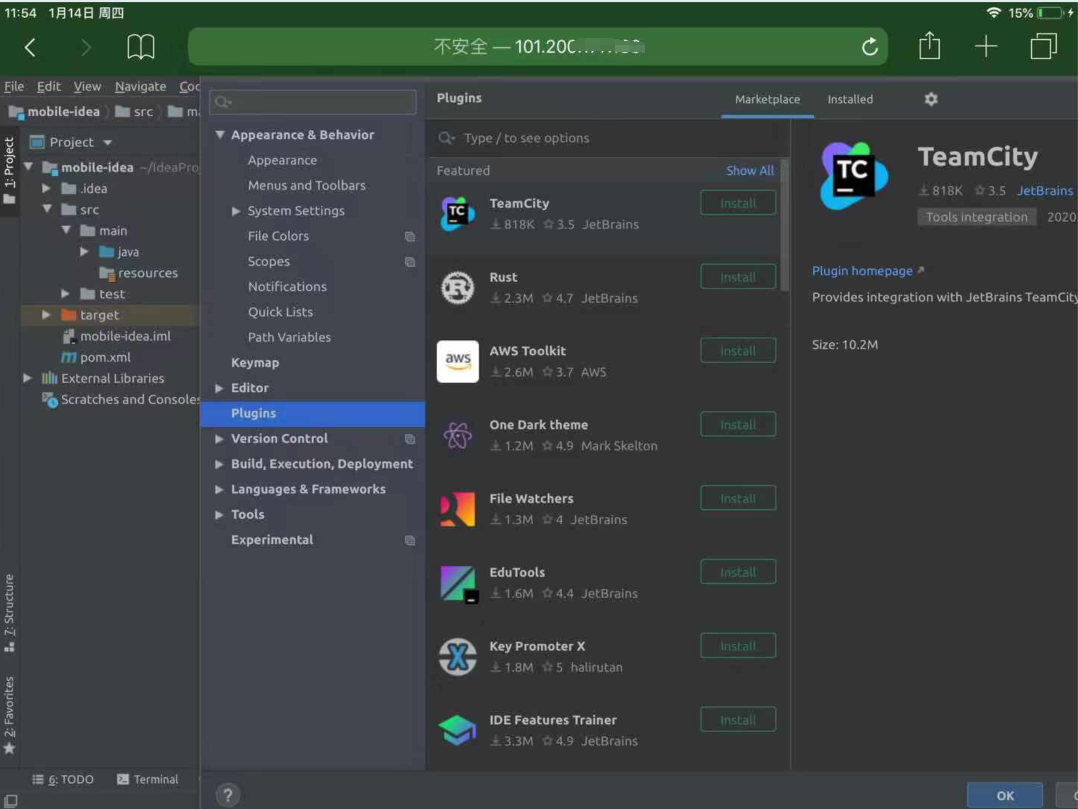
Task: Open pom.xml in the project tree
Action: 105,357
